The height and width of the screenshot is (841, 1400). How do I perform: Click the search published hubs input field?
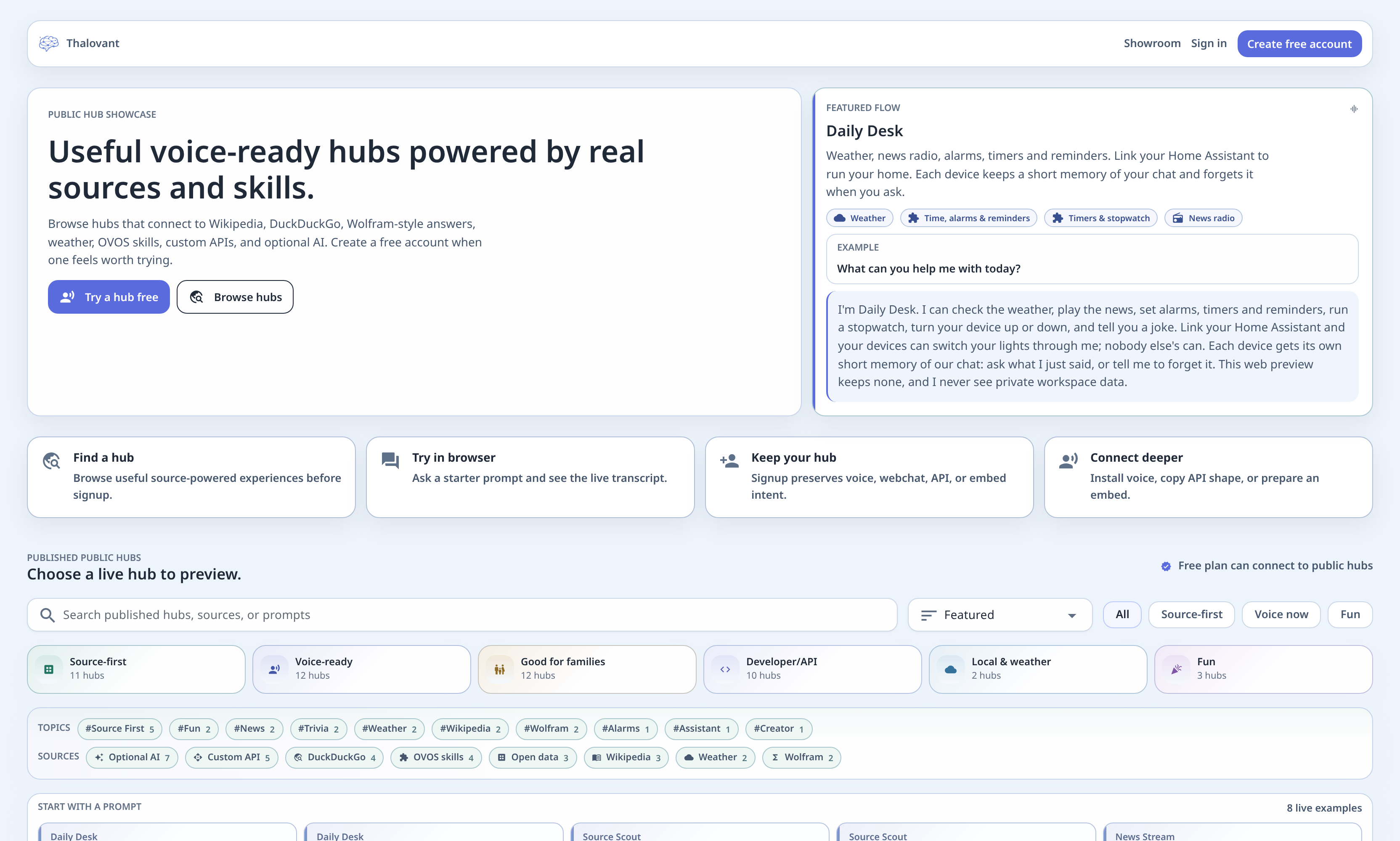[462, 615]
